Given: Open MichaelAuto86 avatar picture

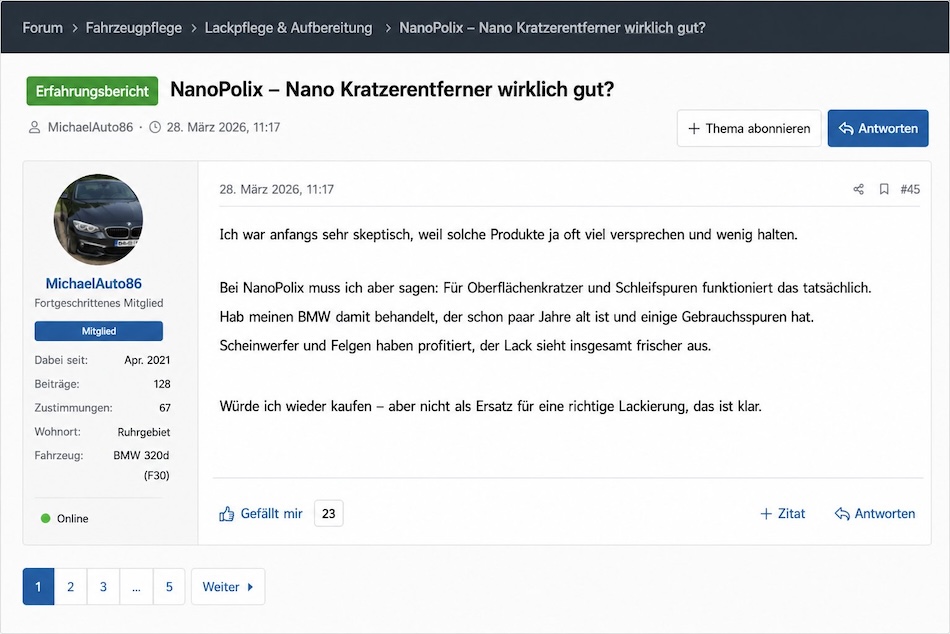Looking at the screenshot, I should coord(98,219).
